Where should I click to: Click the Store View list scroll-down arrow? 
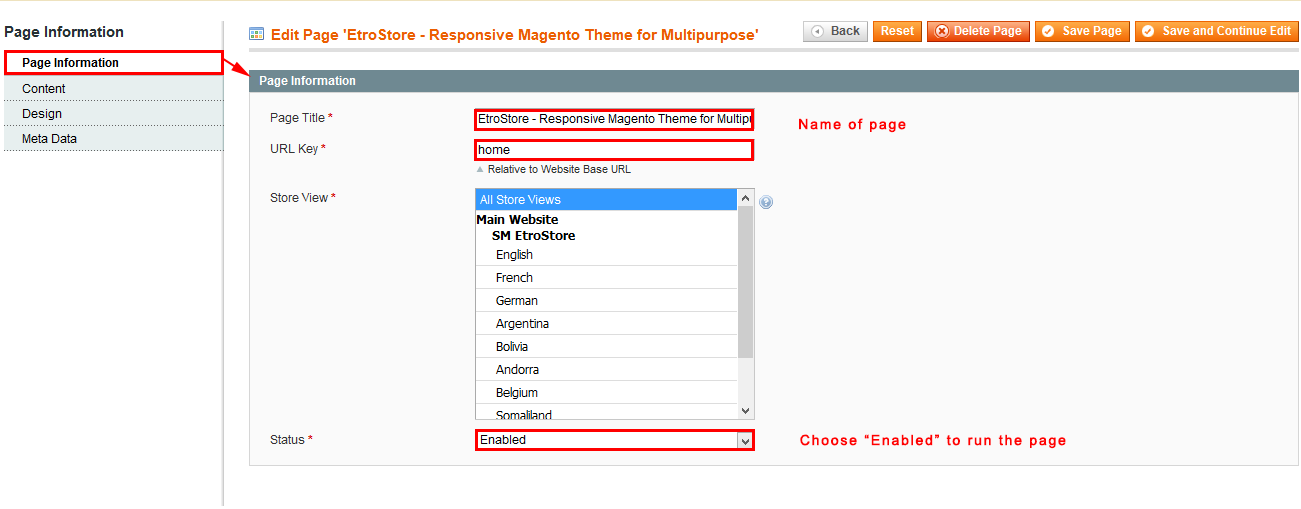click(x=745, y=410)
